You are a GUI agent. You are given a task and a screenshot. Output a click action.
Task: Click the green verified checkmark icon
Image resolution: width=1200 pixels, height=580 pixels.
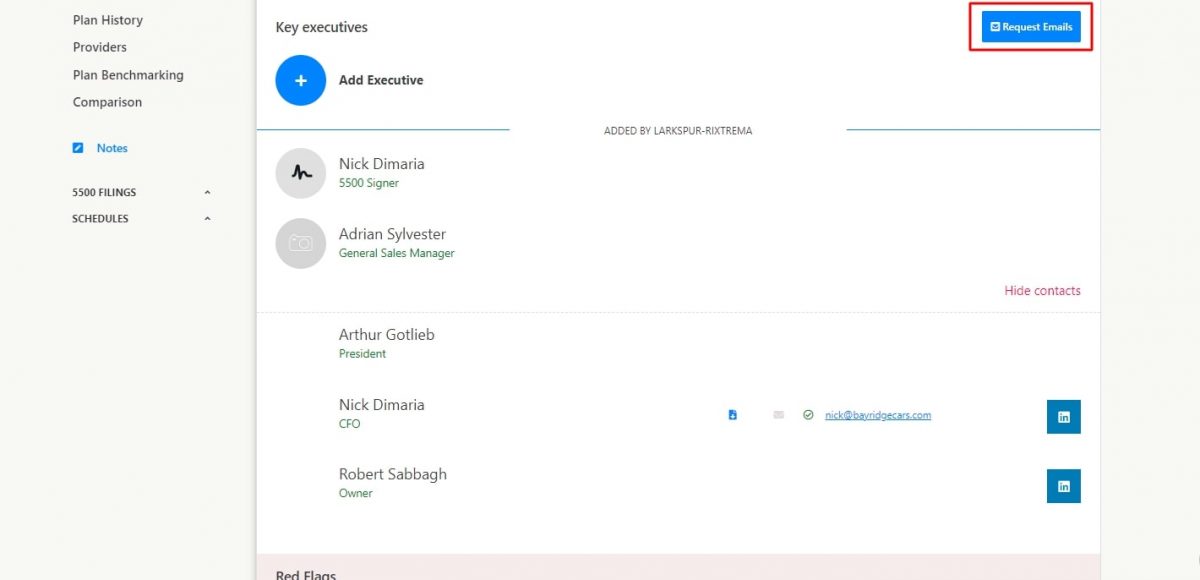808,415
